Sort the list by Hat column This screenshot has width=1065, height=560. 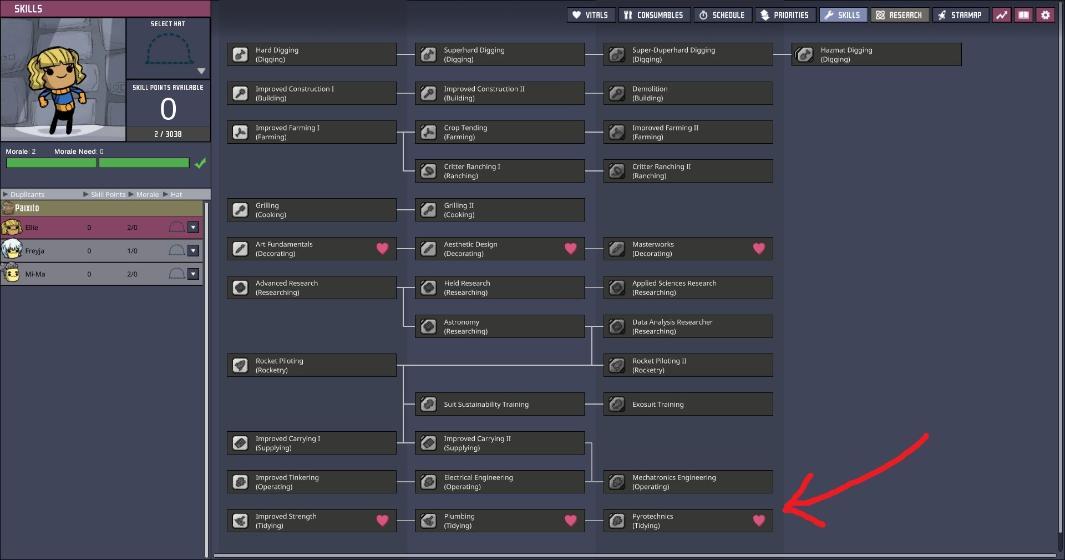point(173,194)
